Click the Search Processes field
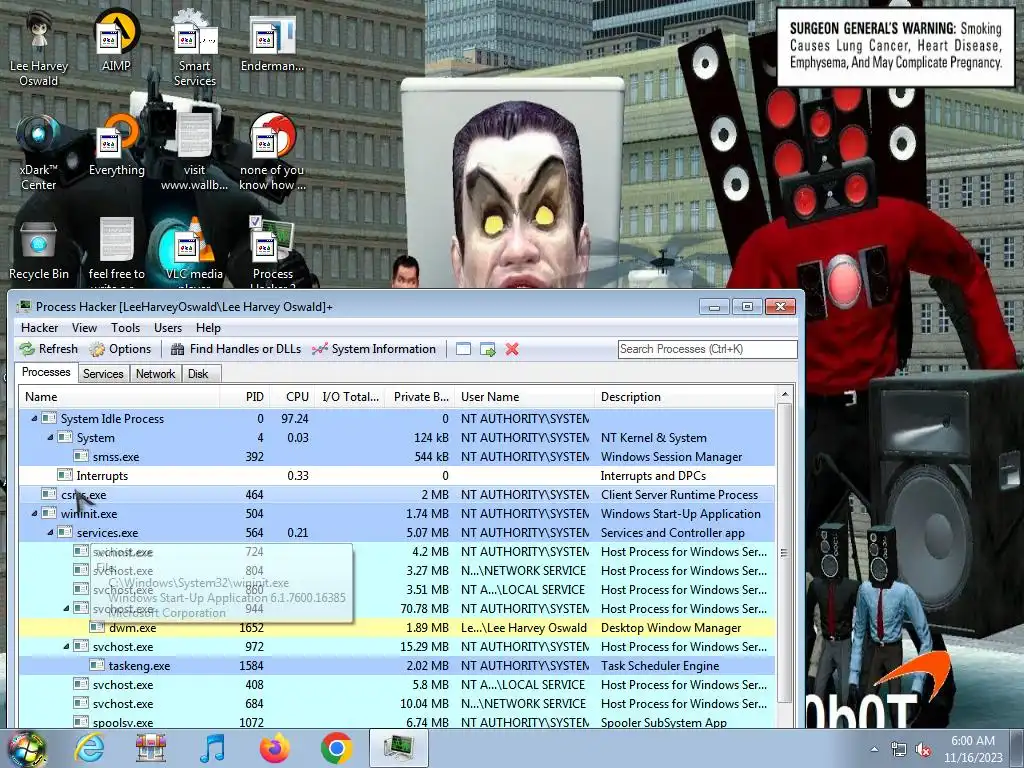1024x768 pixels. (x=707, y=349)
